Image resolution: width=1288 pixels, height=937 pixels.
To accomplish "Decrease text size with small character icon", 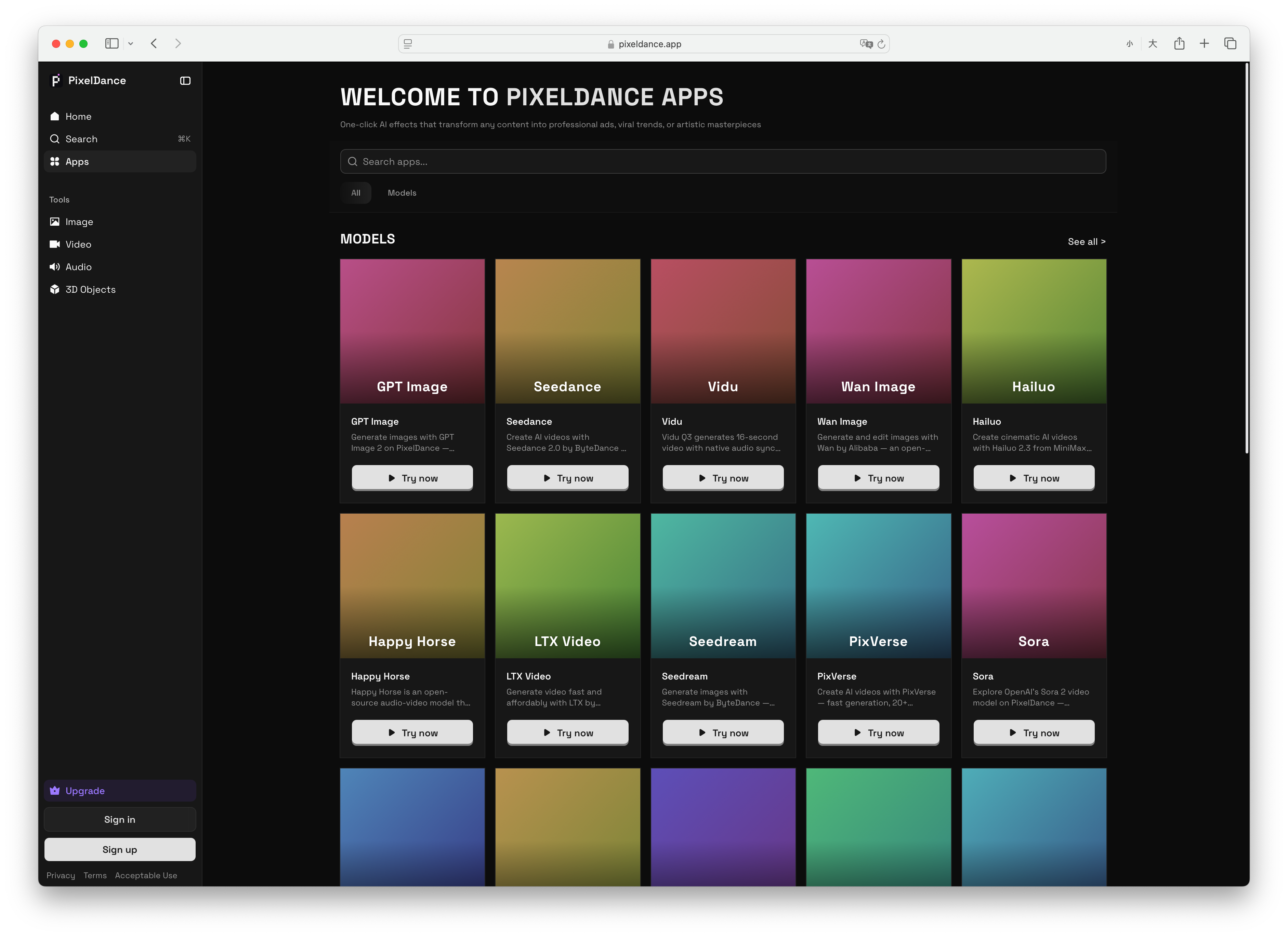I will pyautogui.click(x=1130, y=44).
